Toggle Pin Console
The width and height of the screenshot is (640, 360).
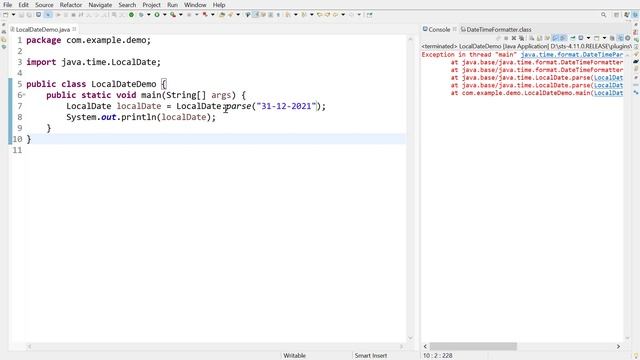point(573,38)
